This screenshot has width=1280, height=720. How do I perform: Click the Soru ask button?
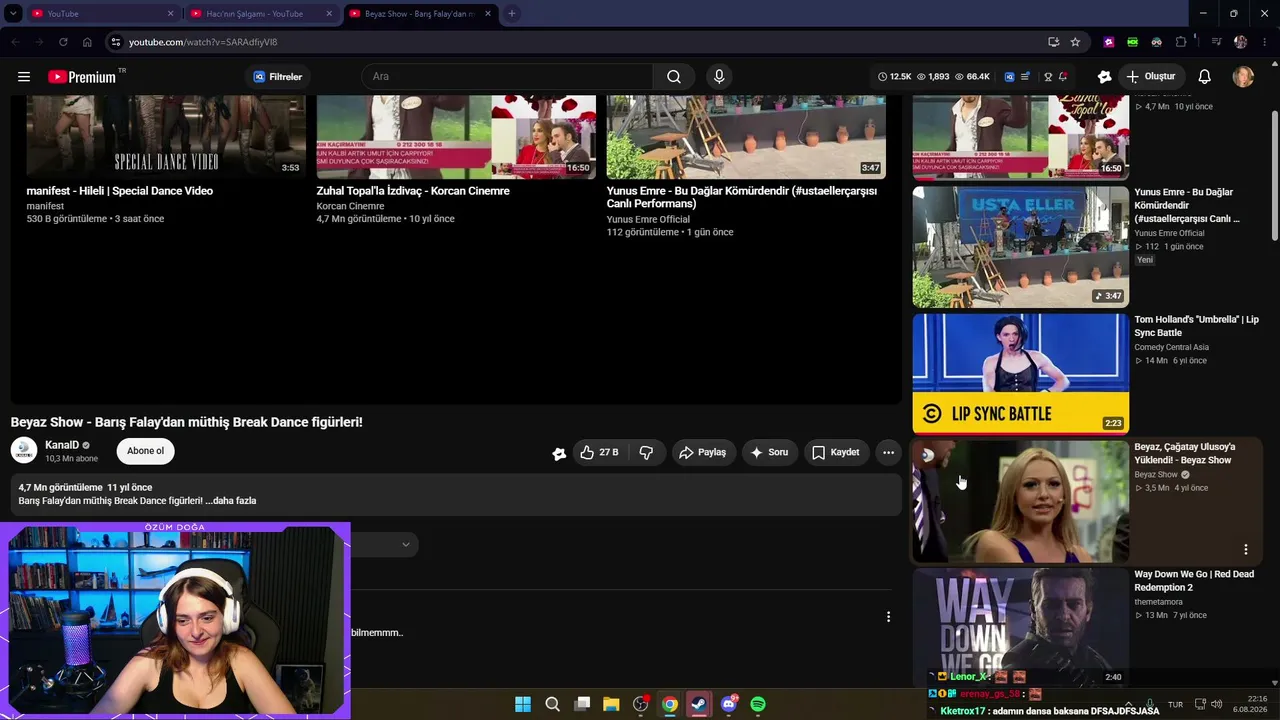(769, 452)
